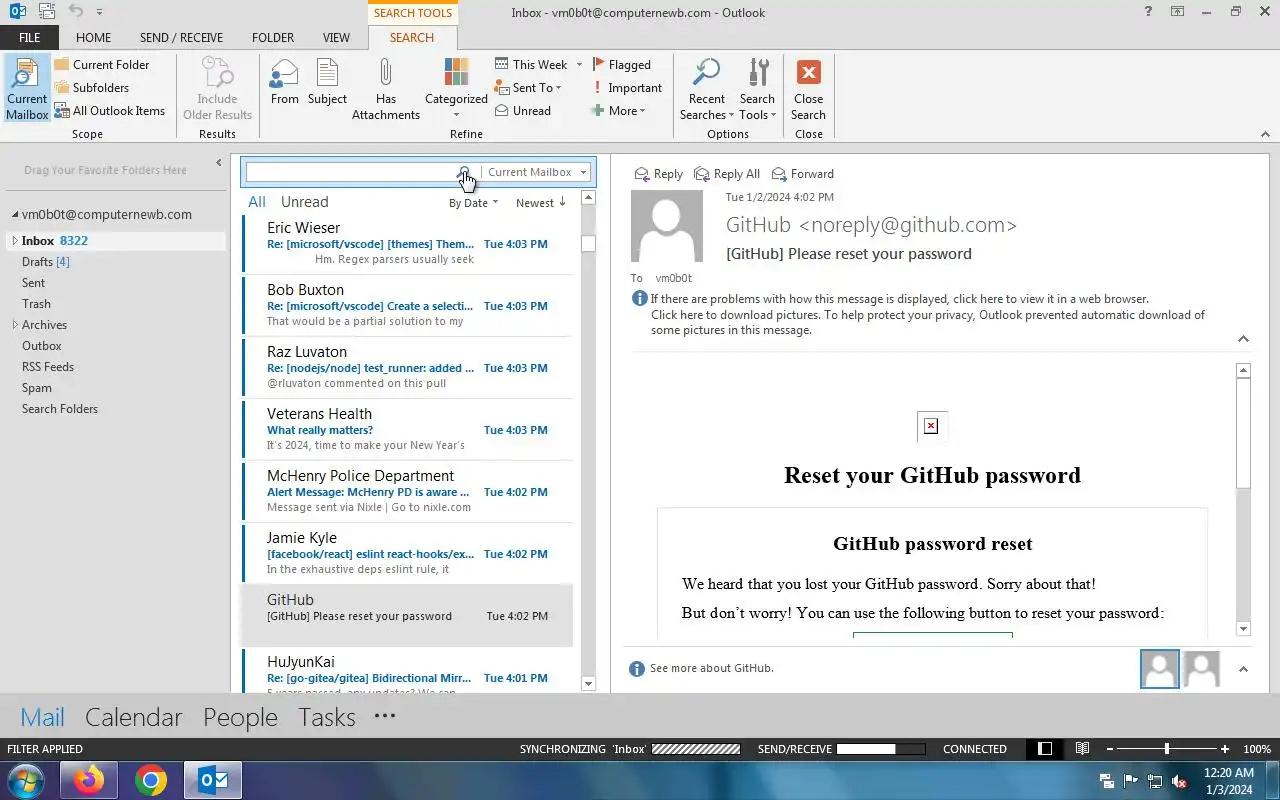Viewport: 1280px width, 800px height.
Task: Show All messages filter
Action: [x=257, y=202]
